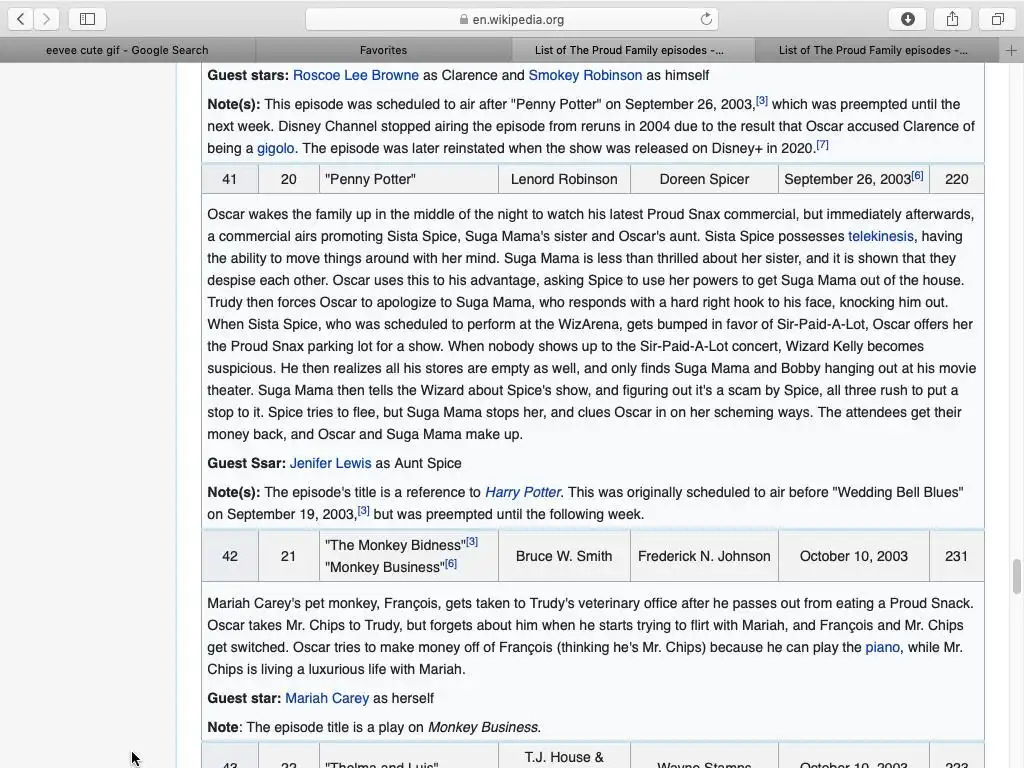Click the production code 231 cell
This screenshot has width=1024, height=768.
pyautogui.click(x=957, y=556)
